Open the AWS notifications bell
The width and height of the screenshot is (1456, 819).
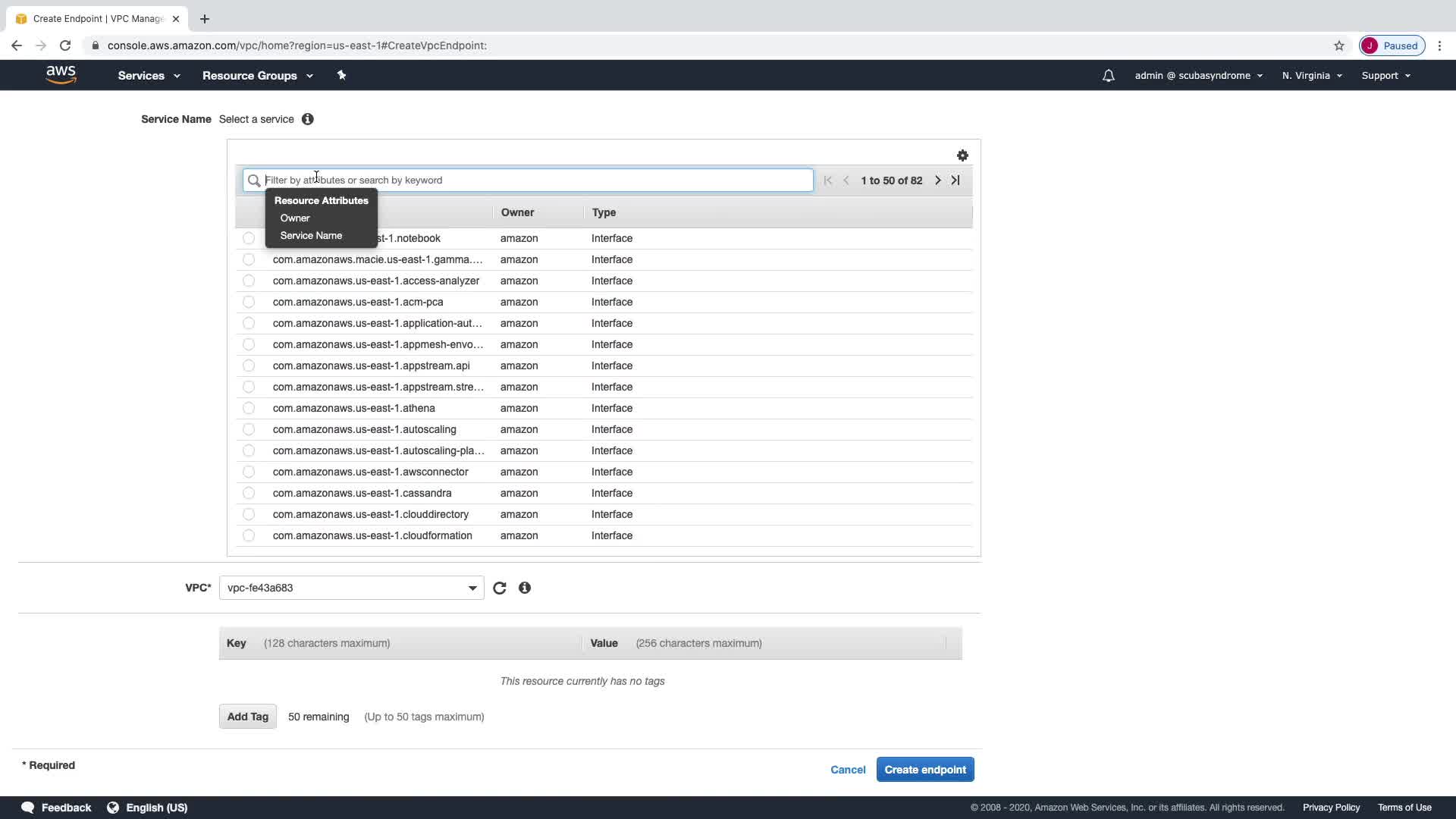pyautogui.click(x=1108, y=76)
